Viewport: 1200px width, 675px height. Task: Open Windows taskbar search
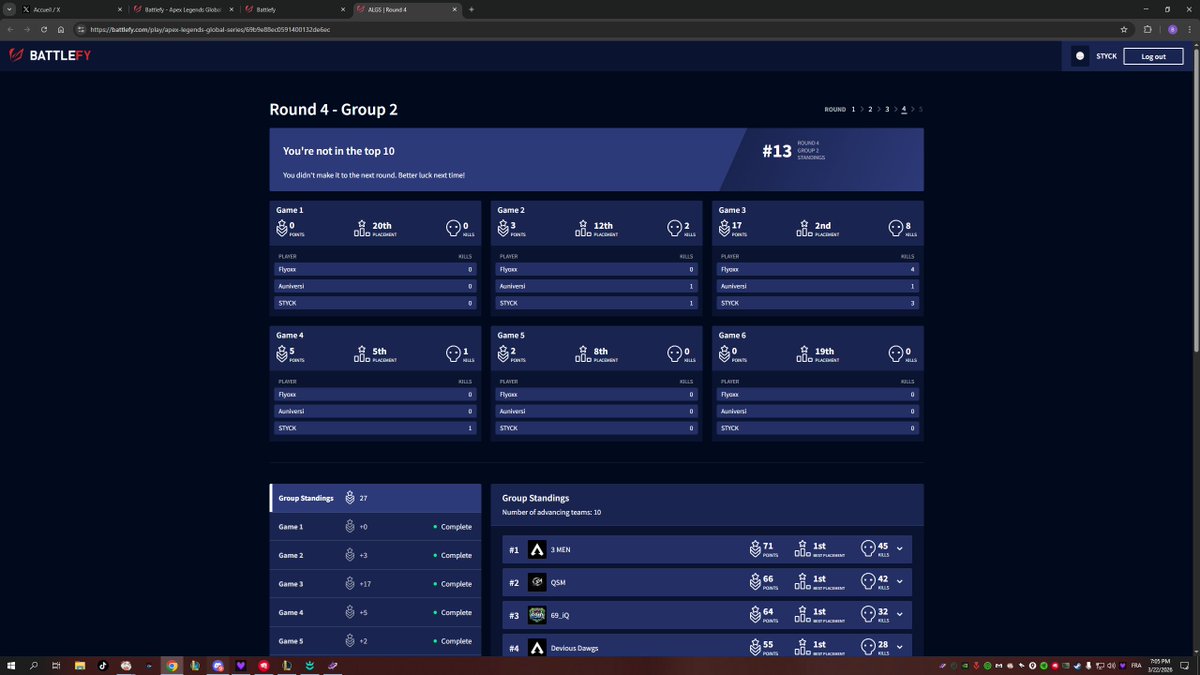click(x=34, y=665)
